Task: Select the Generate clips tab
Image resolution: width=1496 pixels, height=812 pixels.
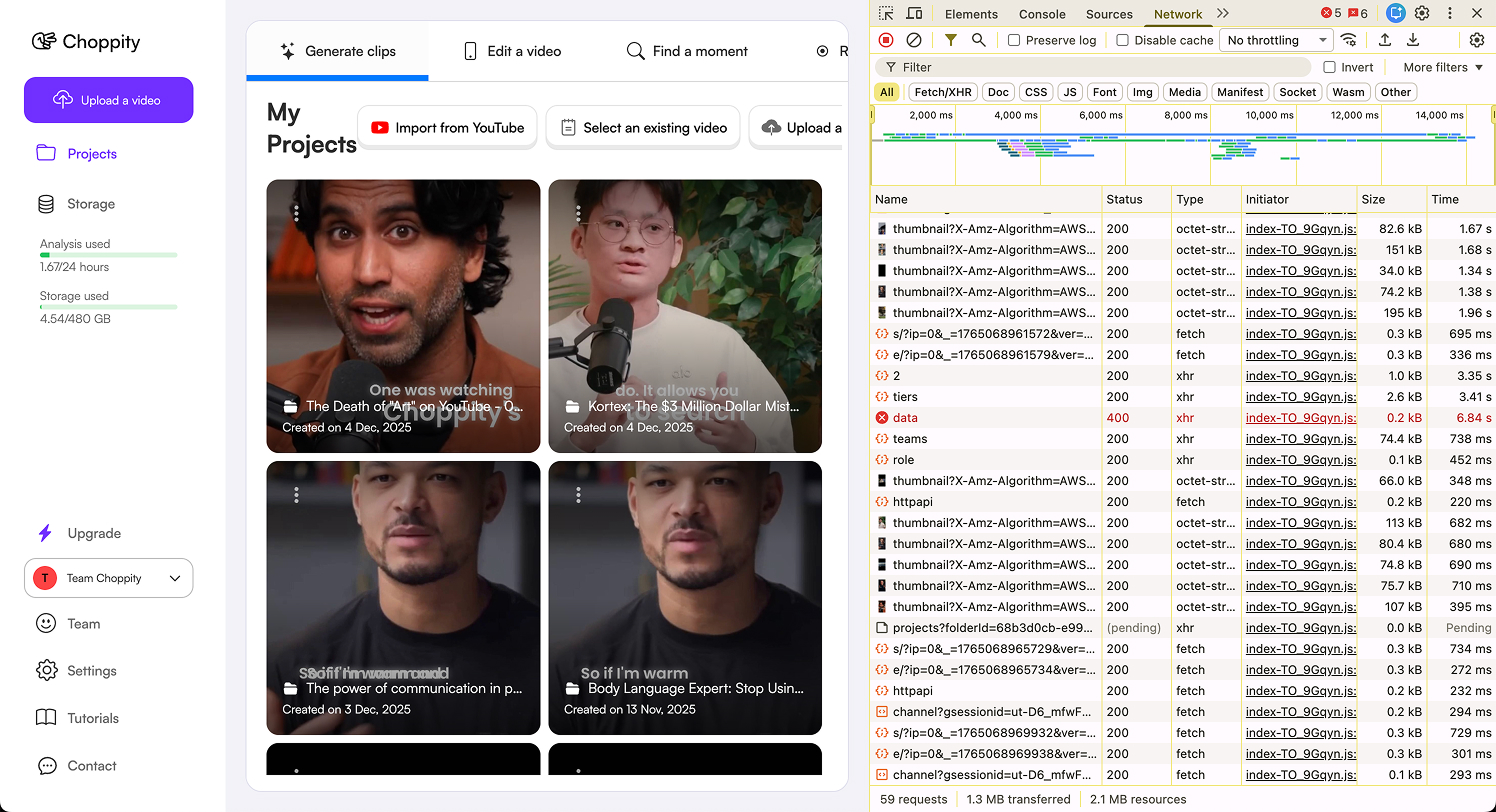Action: point(338,51)
